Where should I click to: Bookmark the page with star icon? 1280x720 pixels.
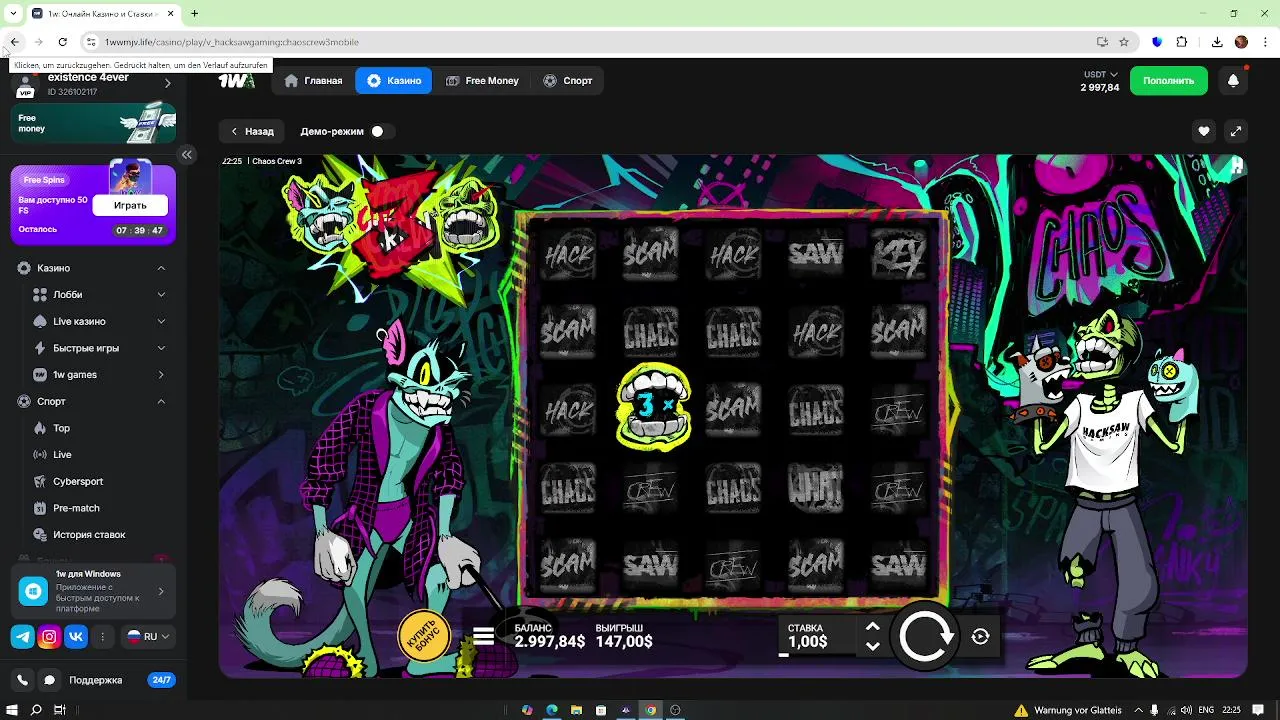pos(1124,42)
